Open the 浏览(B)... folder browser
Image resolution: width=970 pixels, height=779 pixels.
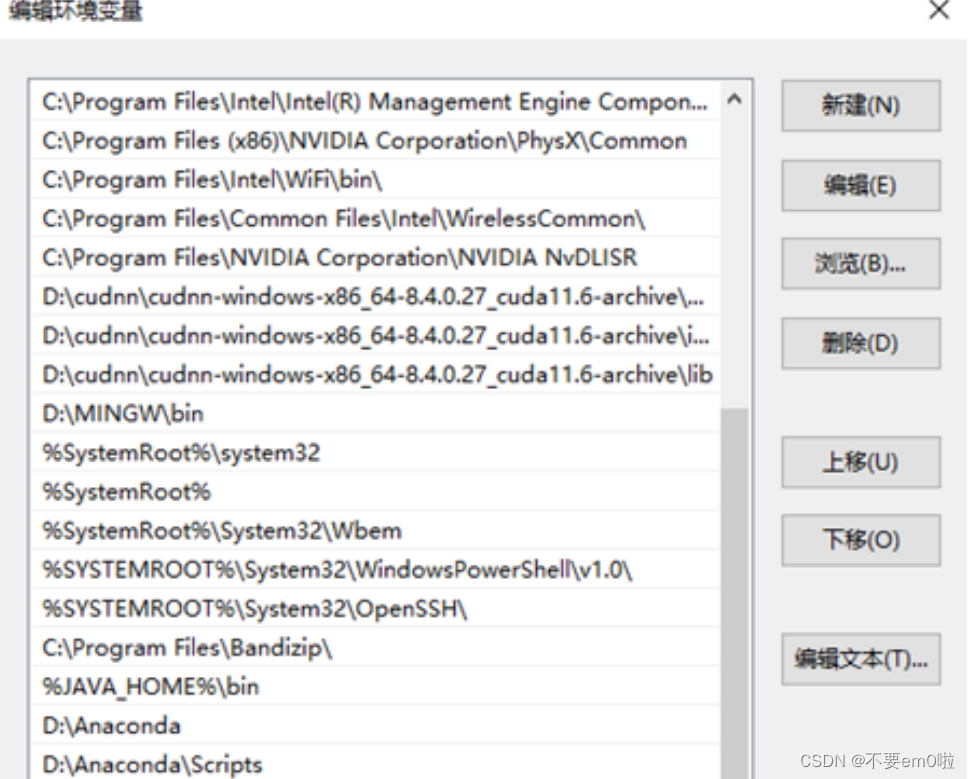point(861,264)
